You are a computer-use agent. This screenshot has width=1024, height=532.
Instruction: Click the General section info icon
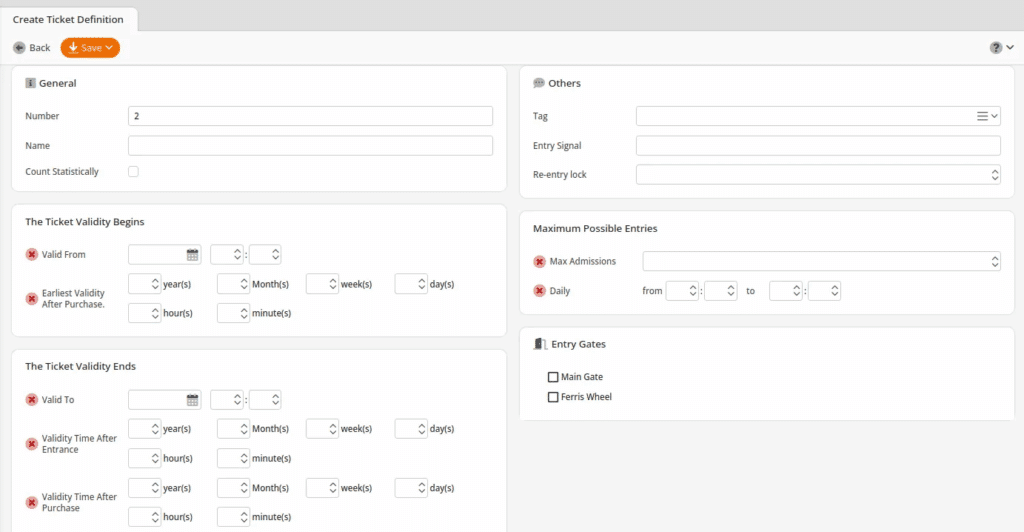coord(30,83)
